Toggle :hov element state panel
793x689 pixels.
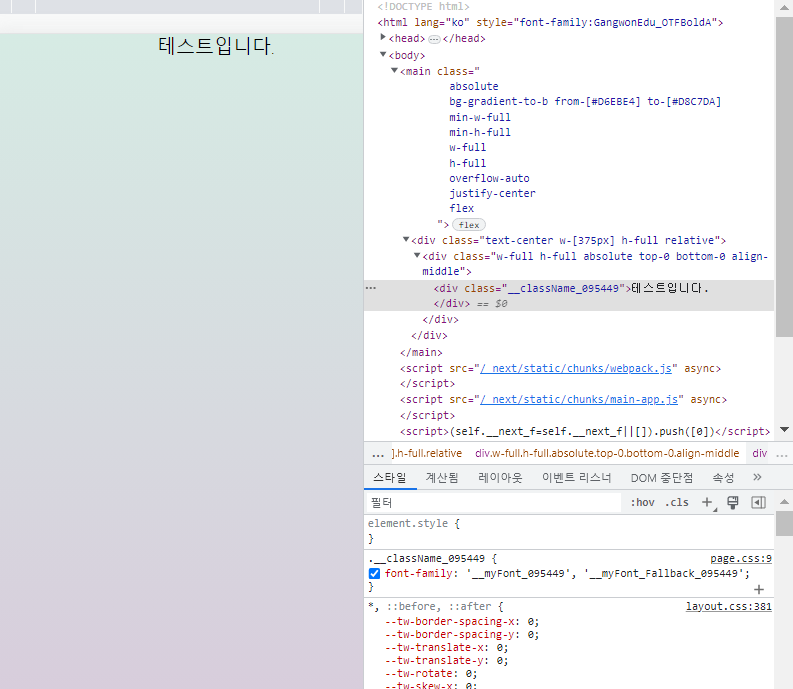642,502
